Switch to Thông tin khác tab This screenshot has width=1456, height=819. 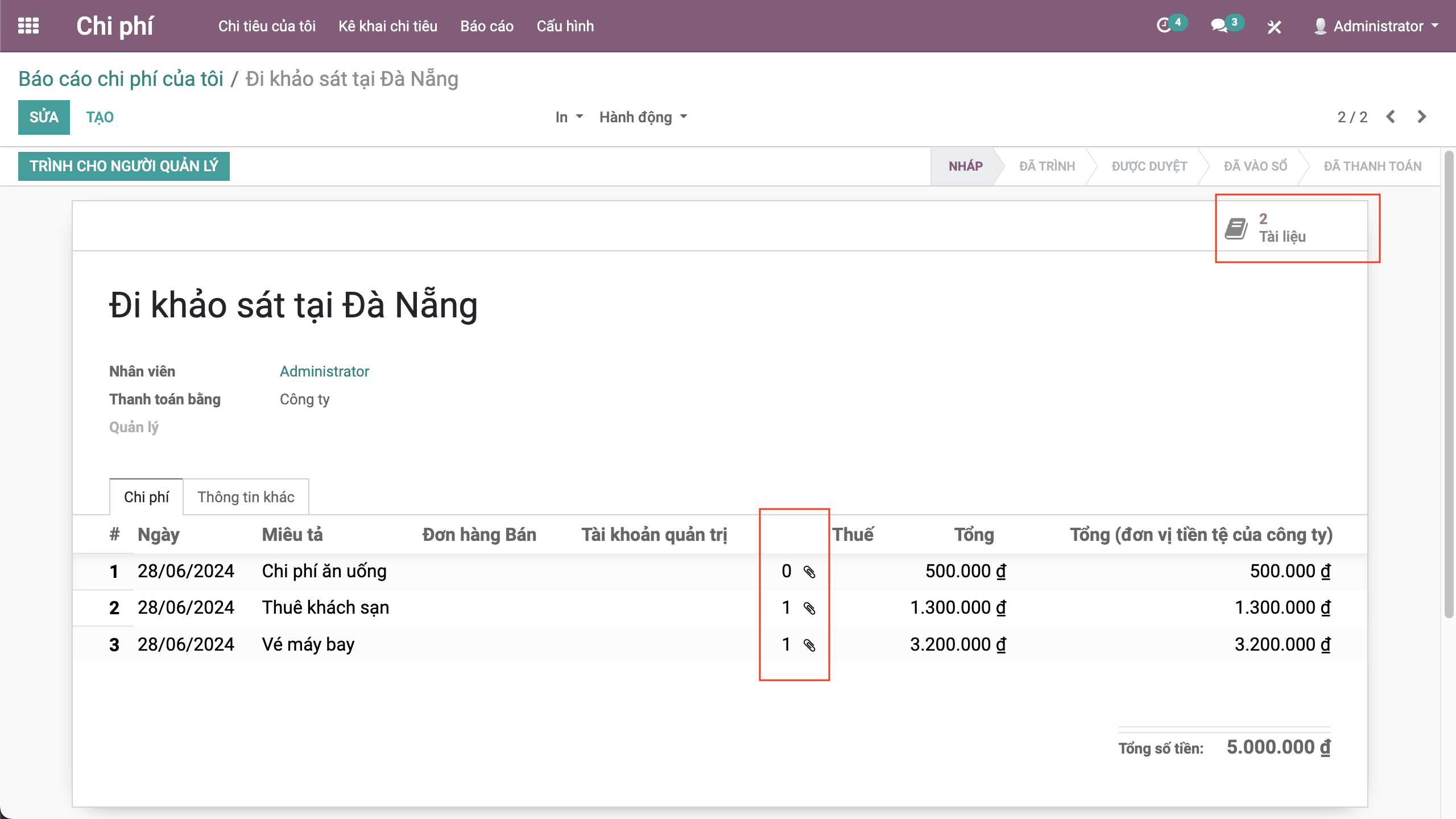(246, 497)
